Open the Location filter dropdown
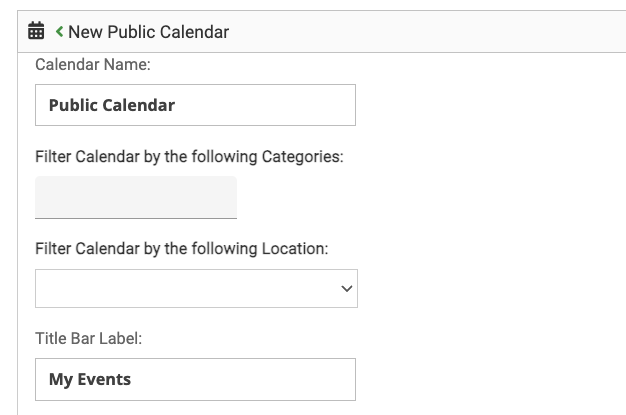 pyautogui.click(x=196, y=288)
